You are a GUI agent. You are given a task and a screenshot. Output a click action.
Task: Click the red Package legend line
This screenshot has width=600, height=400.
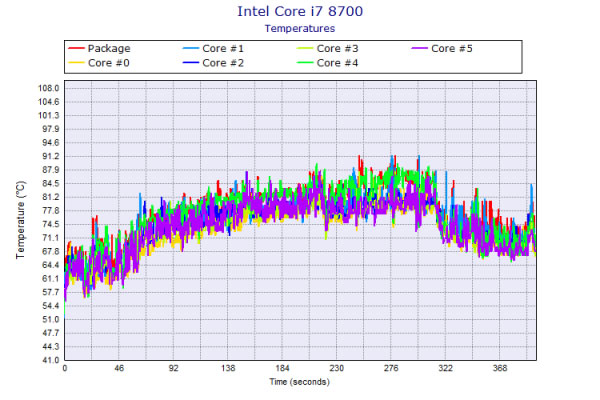(x=76, y=49)
